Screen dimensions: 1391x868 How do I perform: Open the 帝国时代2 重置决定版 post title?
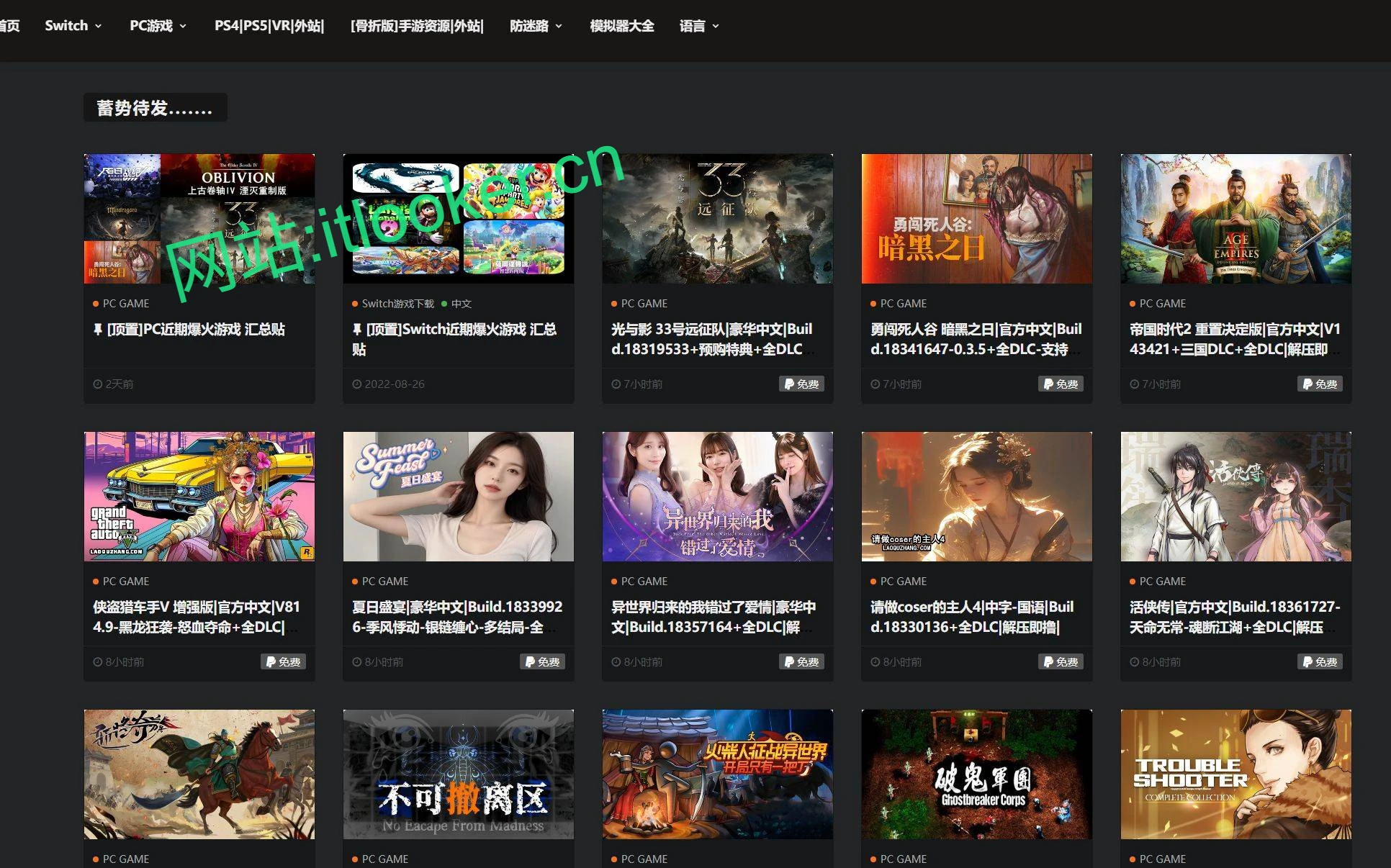coord(1235,339)
